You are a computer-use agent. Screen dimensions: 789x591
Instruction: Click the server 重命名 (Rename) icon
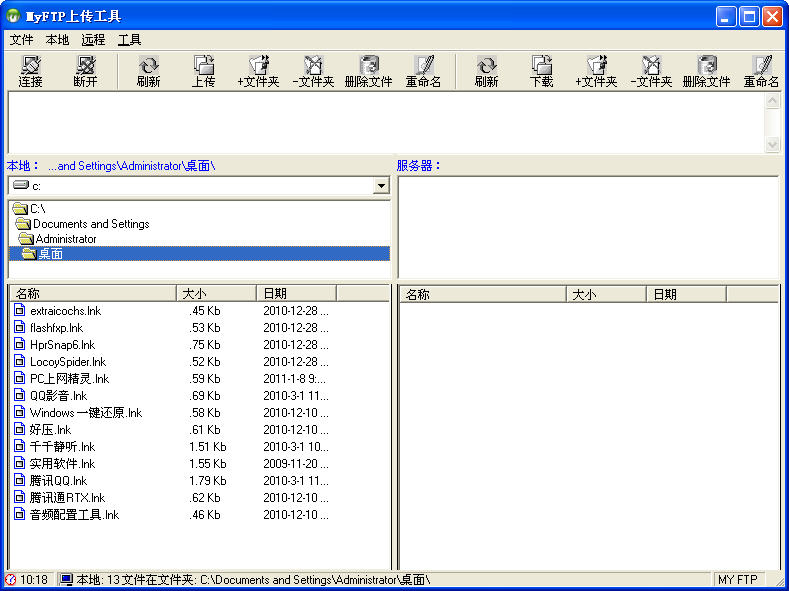(761, 71)
